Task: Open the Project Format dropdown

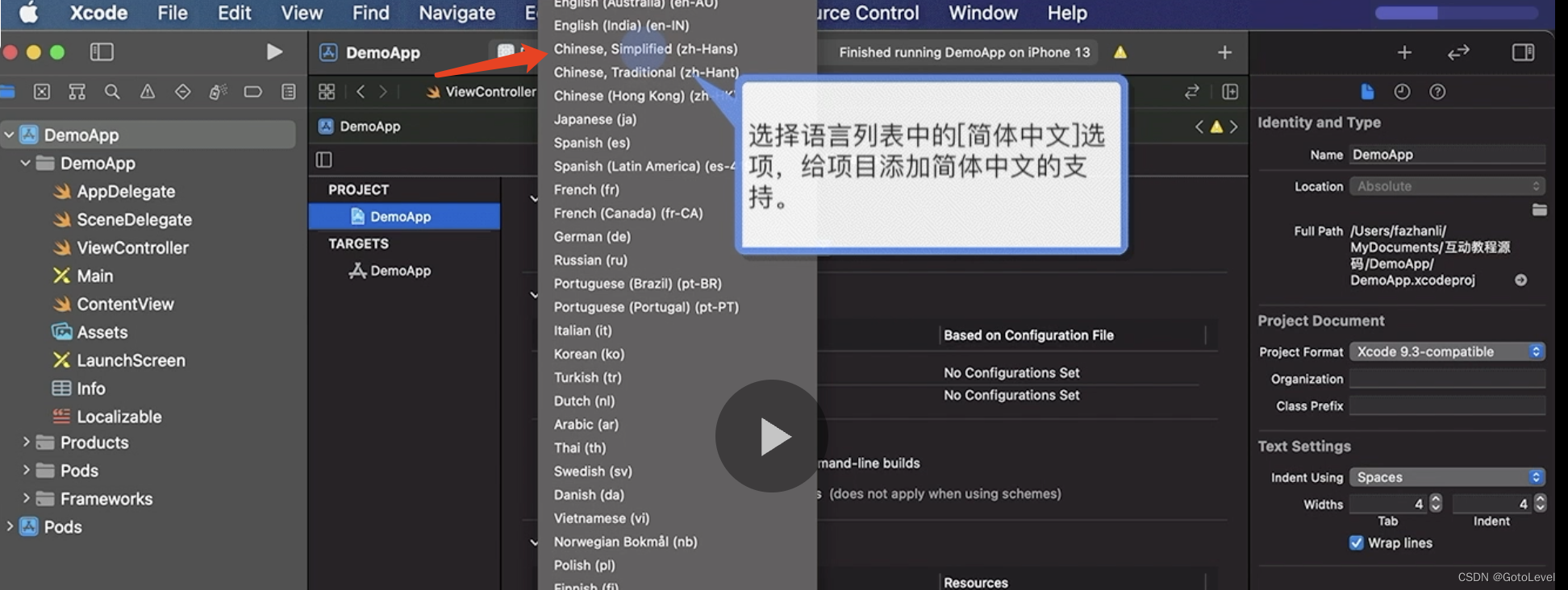Action: 1447,351
